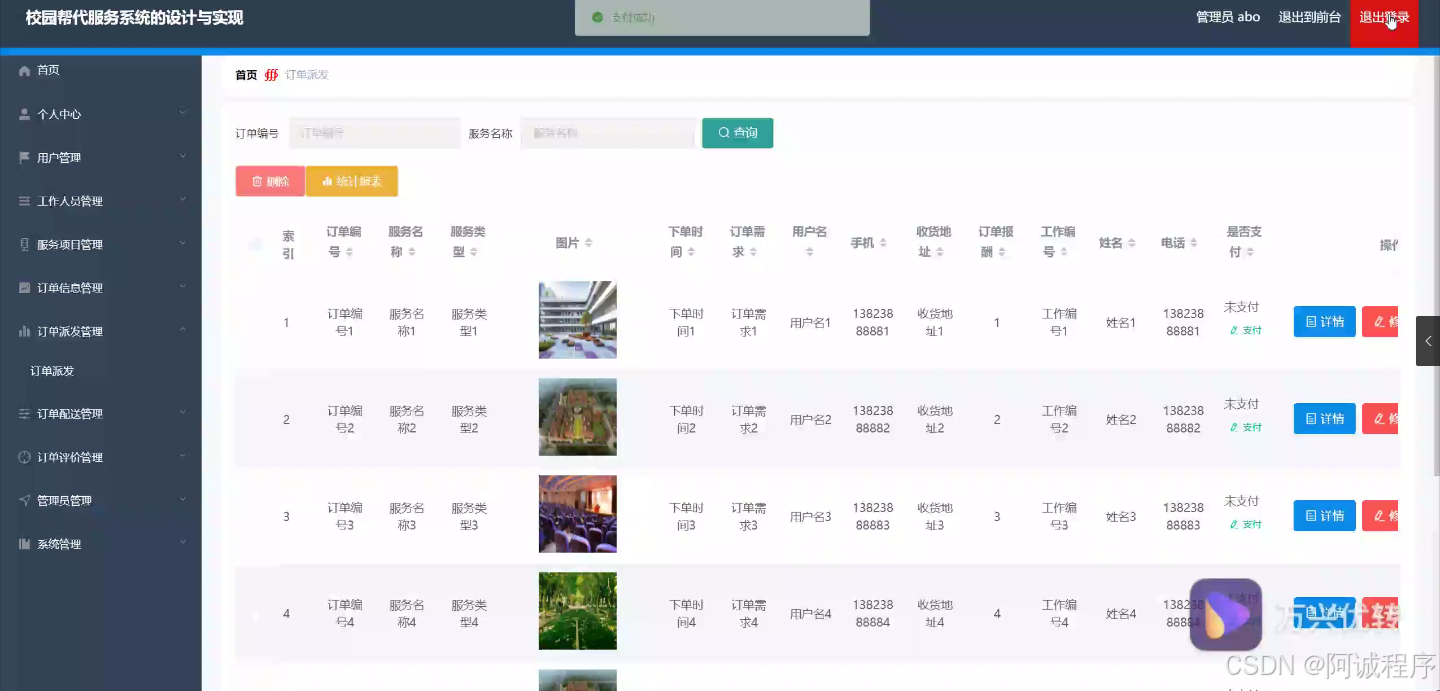Click the green 查询 search button
1440x691 pixels.
(737, 133)
